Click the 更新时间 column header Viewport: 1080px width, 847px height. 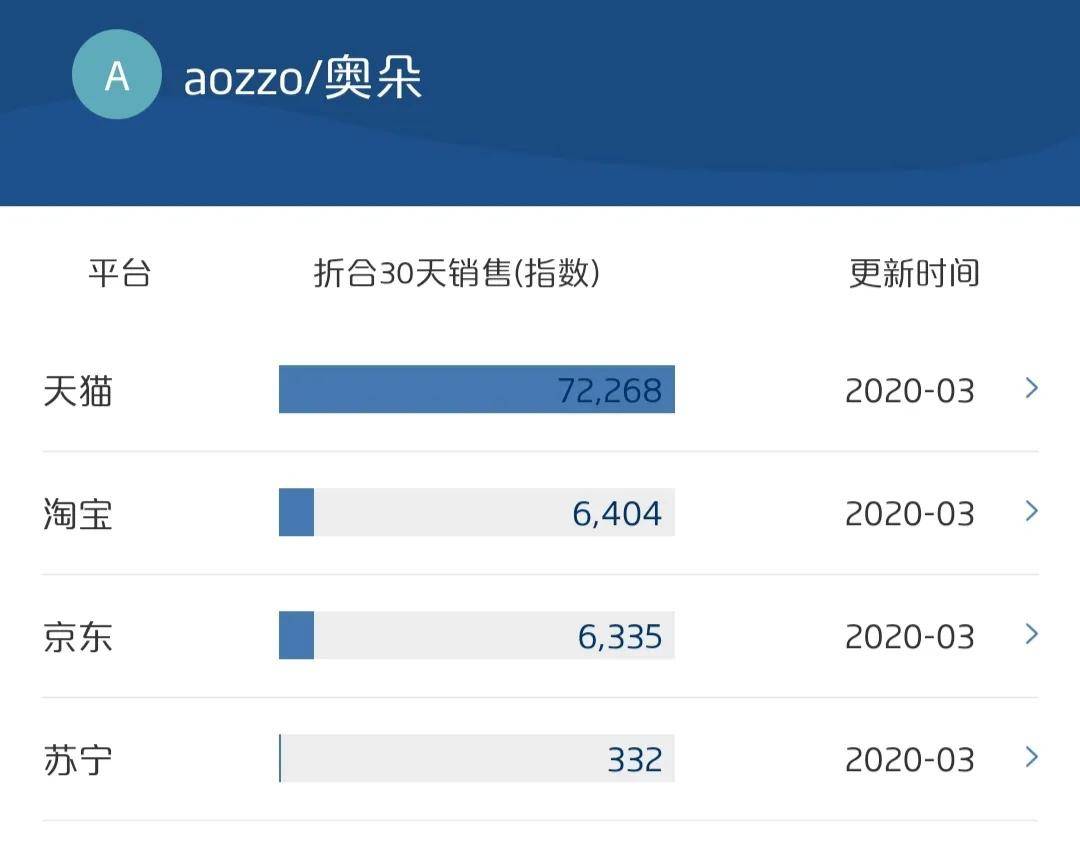click(914, 273)
